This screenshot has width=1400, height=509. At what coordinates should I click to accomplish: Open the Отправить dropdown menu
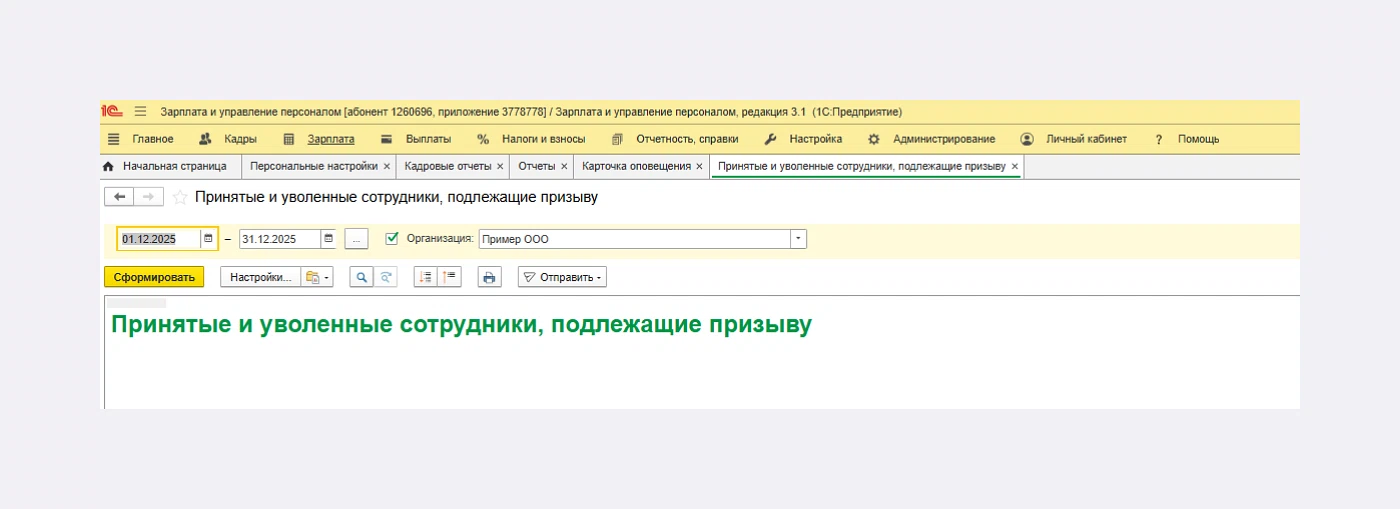tap(562, 277)
